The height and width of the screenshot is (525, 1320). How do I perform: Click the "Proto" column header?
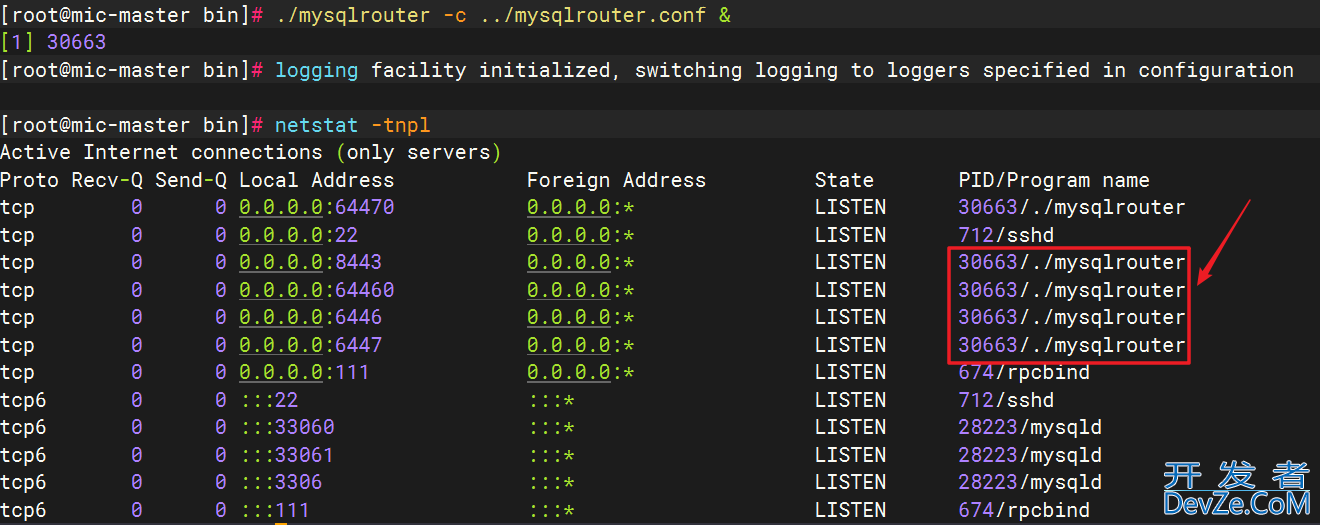pos(30,180)
